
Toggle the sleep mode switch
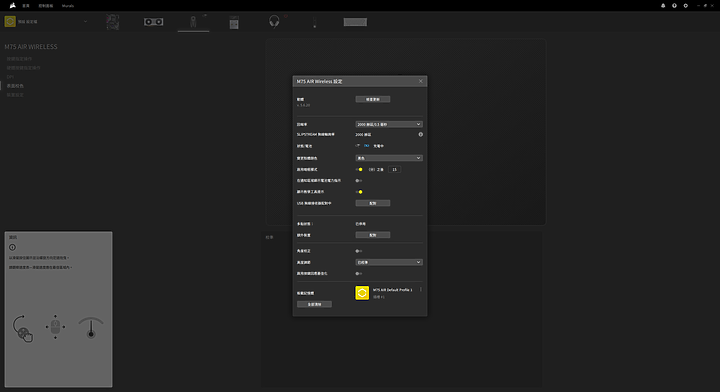tap(359, 169)
